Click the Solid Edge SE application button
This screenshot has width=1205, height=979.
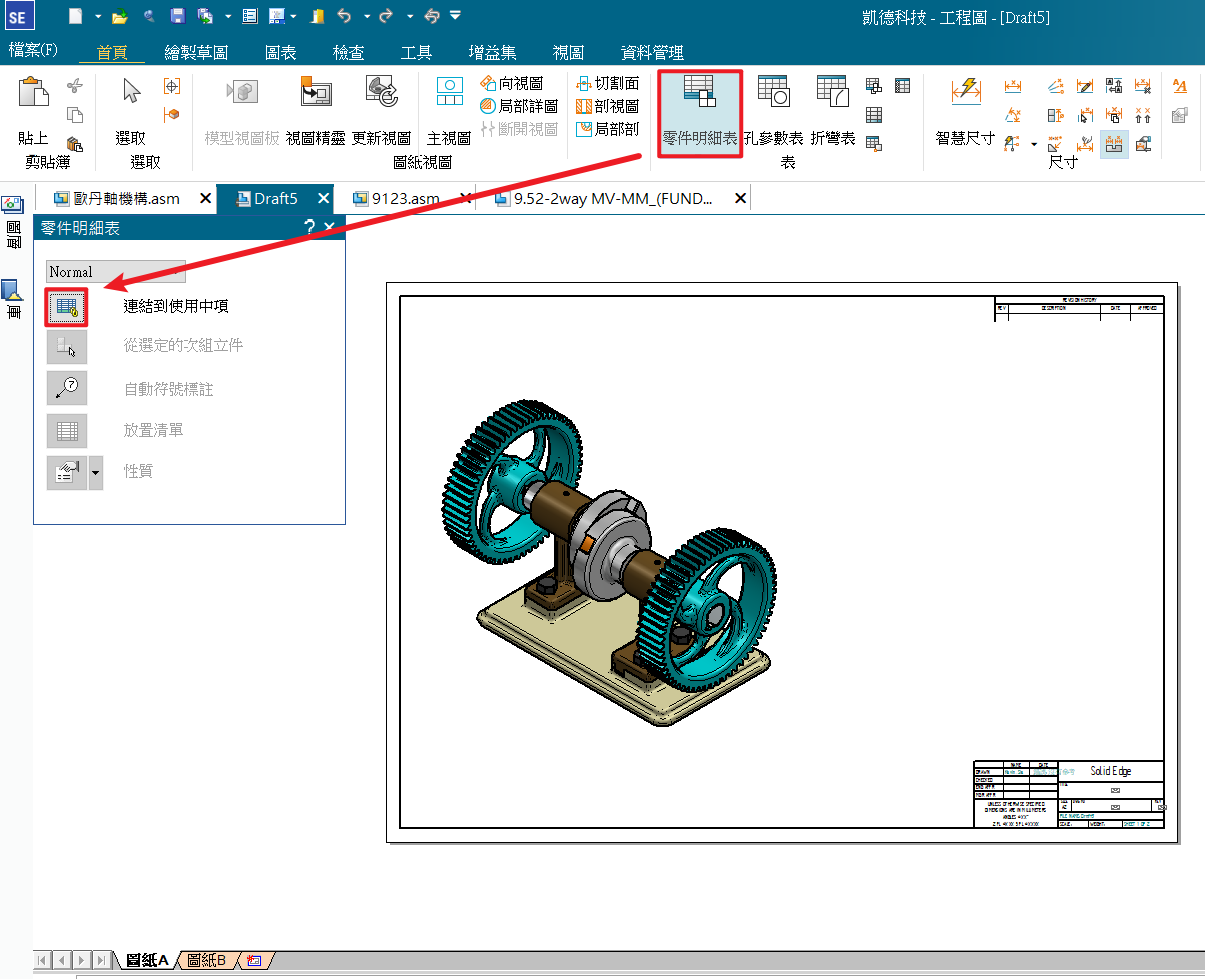point(21,17)
